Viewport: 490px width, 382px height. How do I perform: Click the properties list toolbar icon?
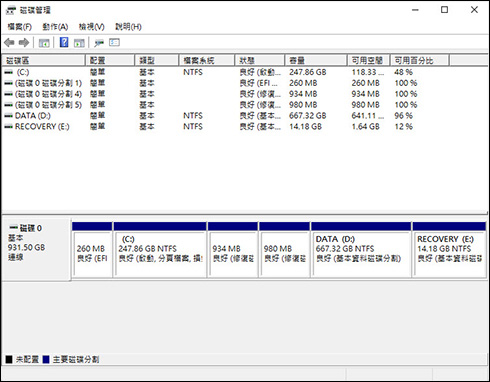click(x=114, y=42)
